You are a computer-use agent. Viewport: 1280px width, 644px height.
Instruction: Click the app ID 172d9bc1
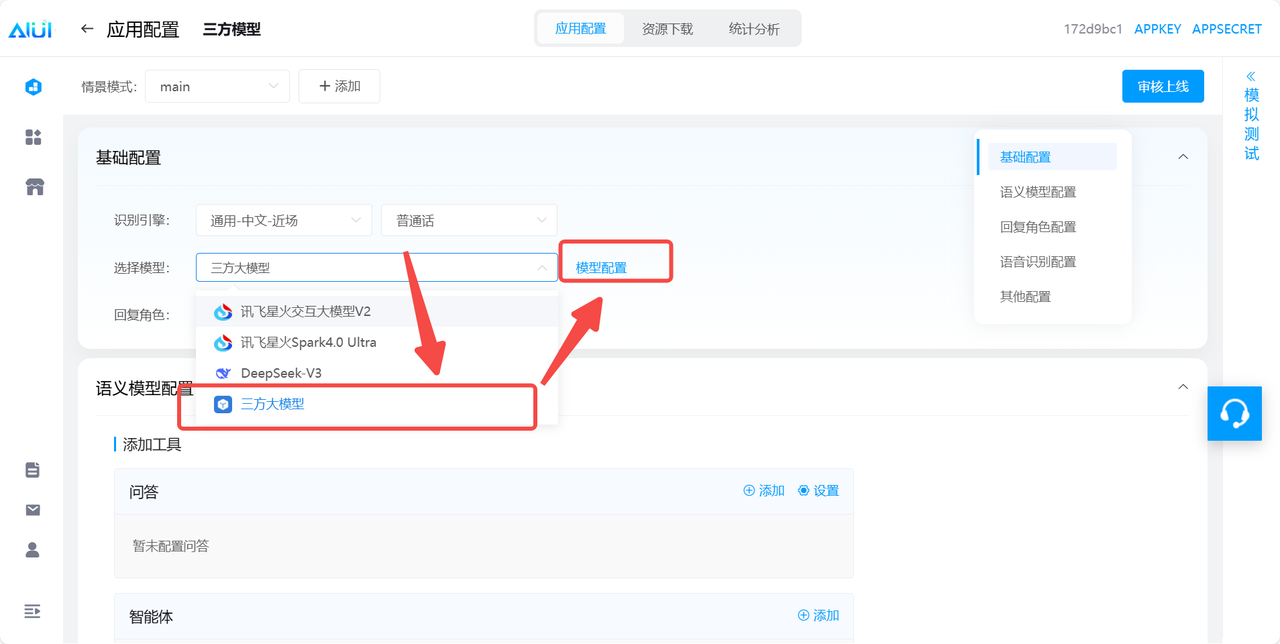pyautogui.click(x=1094, y=29)
